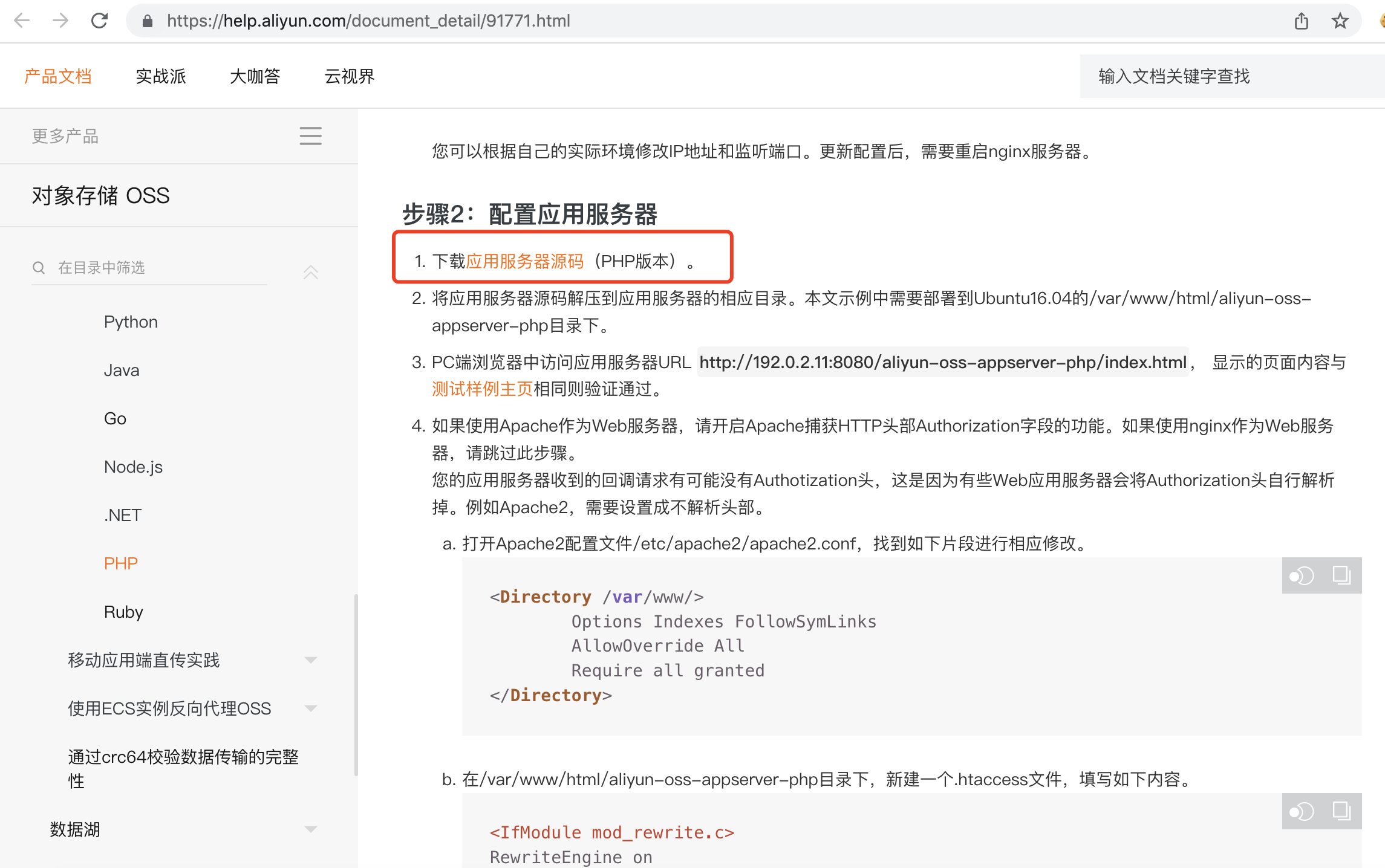Click the browser back arrow
This screenshot has width=1385, height=868.
[x=22, y=21]
